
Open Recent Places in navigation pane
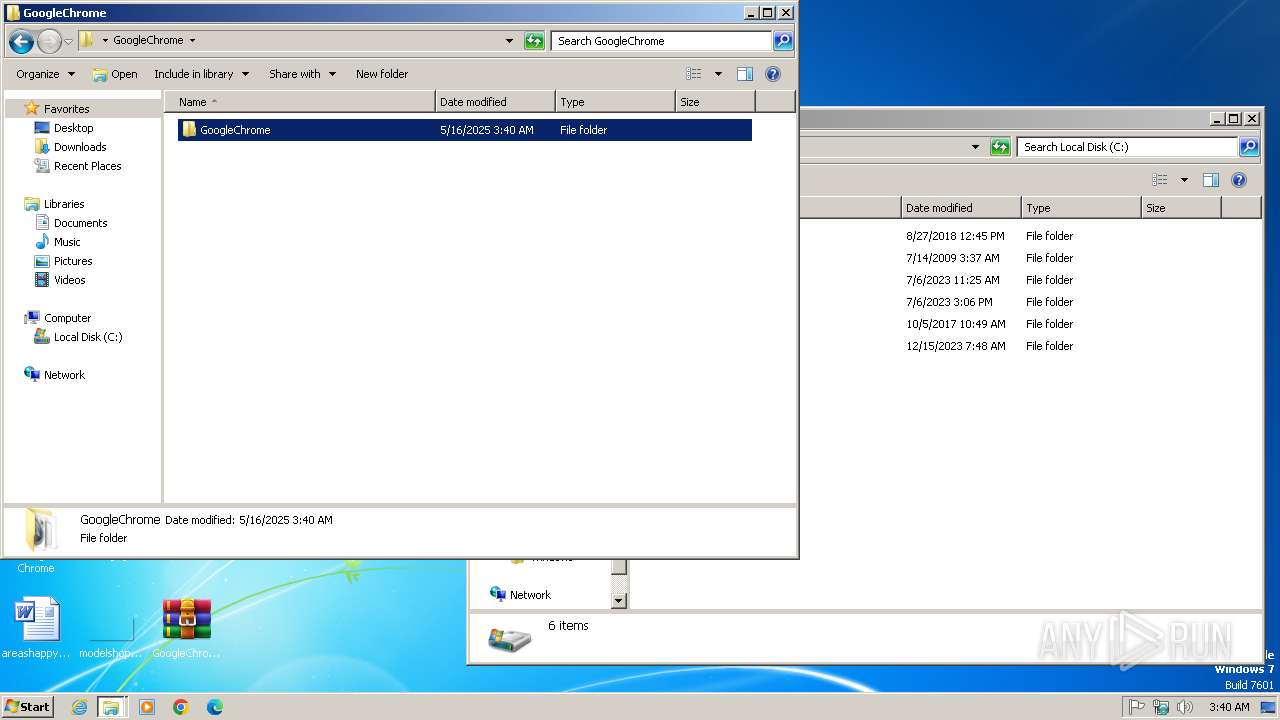87,166
